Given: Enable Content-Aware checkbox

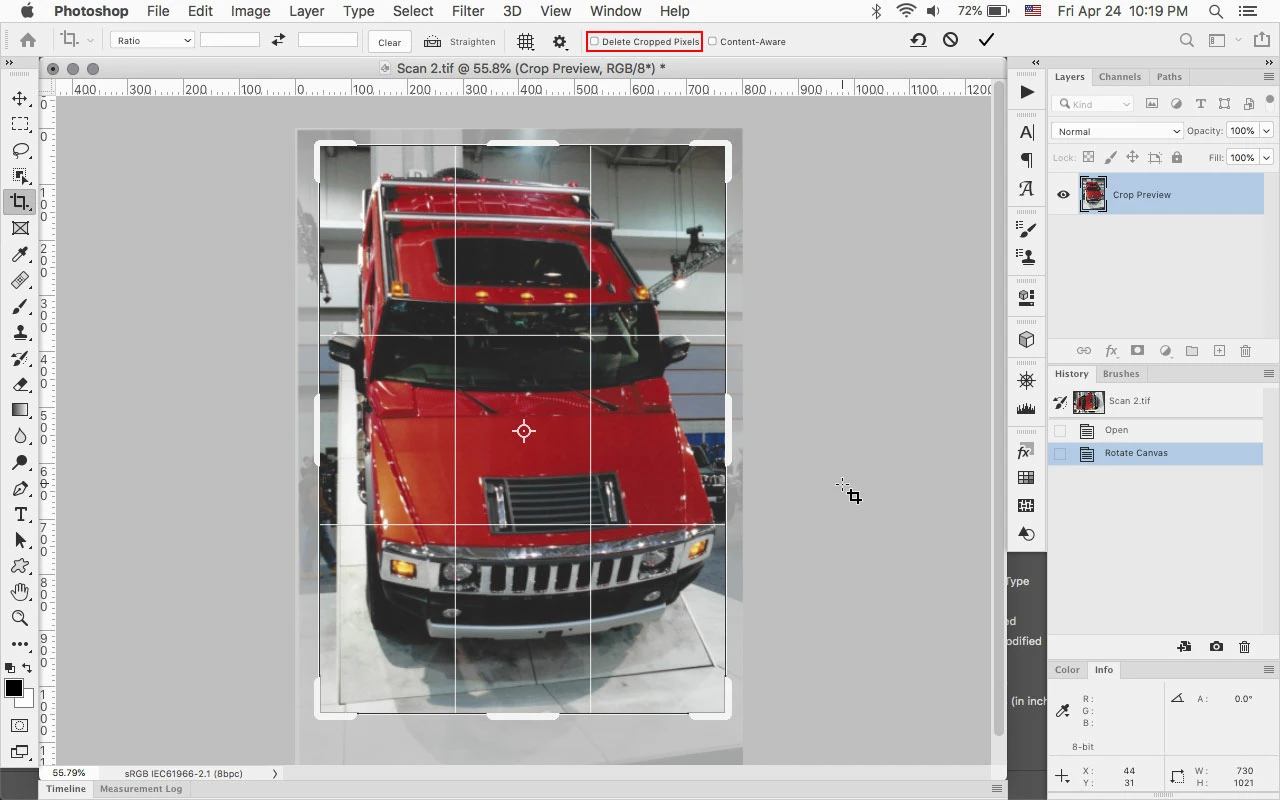Looking at the screenshot, I should (712, 42).
